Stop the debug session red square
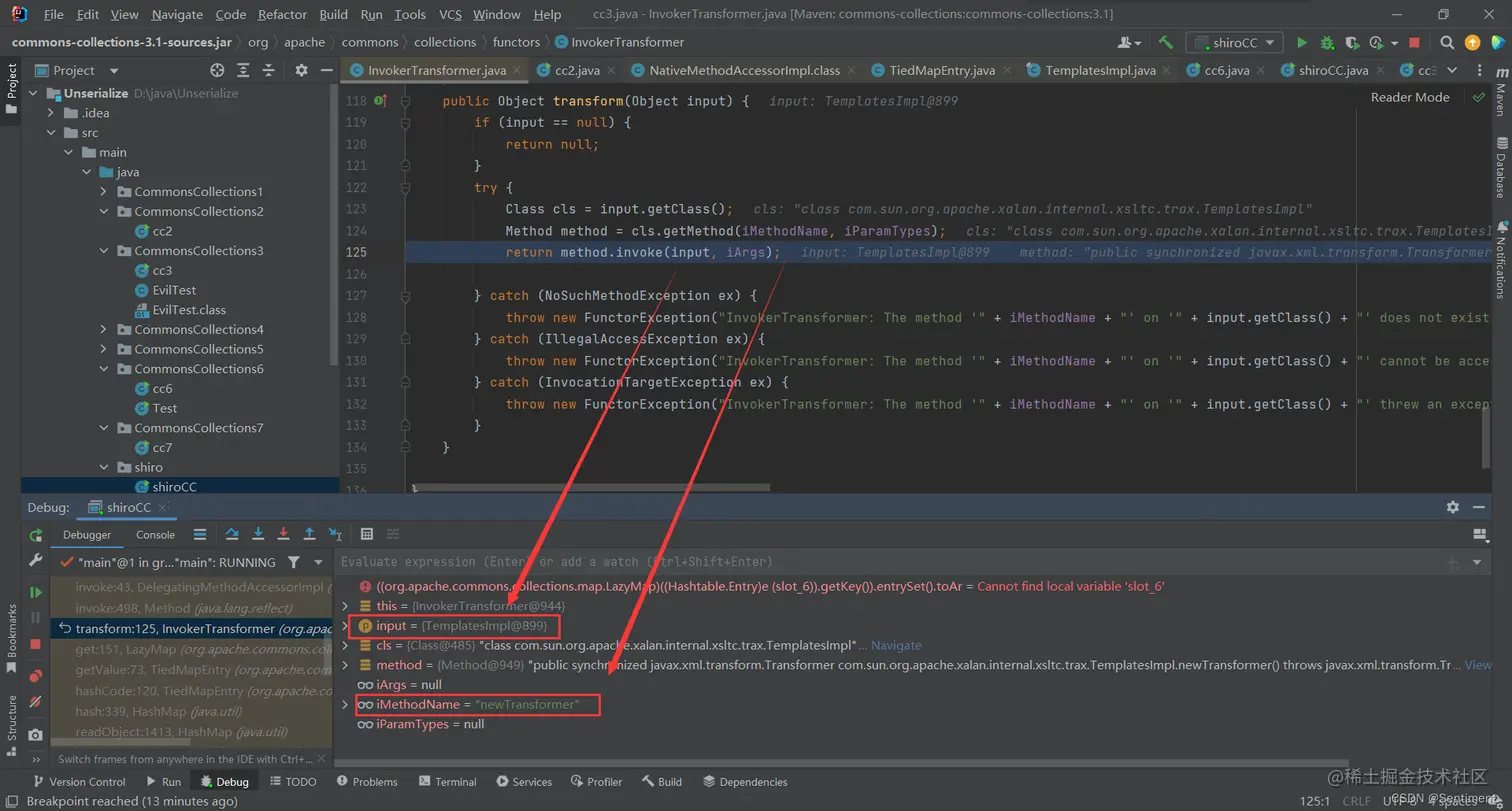The width and height of the screenshot is (1512, 811). [36, 645]
